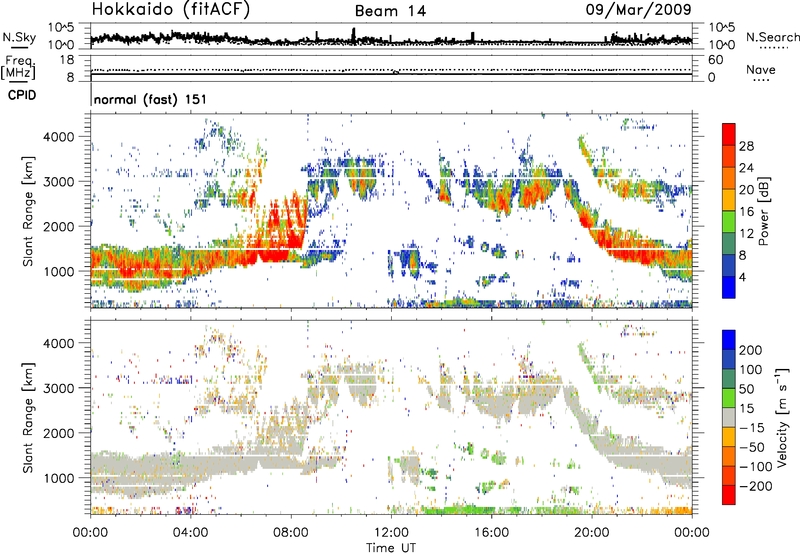The image size is (800, 554).
Task: Click 'Slant Range [km]' label of power panel
Action: click(28, 211)
